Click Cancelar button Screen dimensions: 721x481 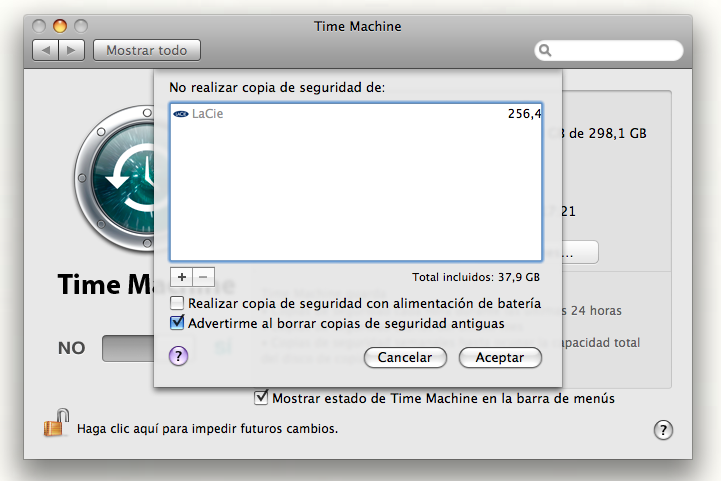tap(405, 357)
